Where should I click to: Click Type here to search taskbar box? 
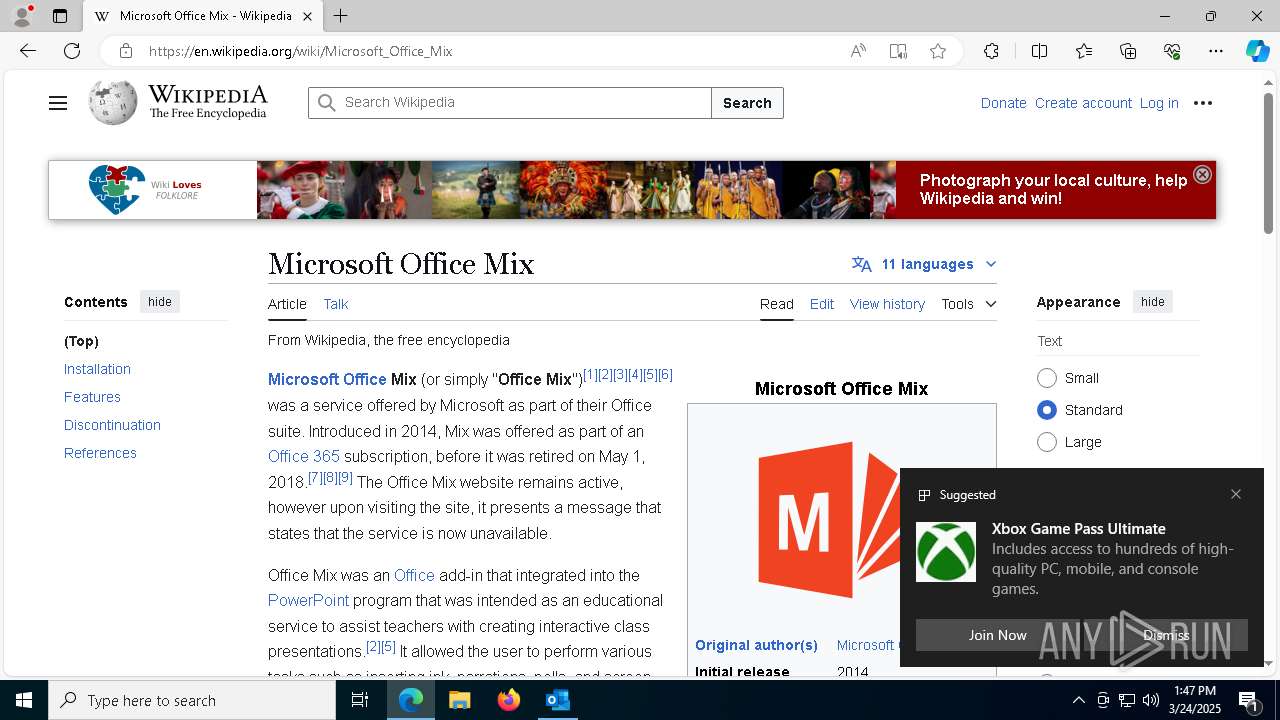(192, 700)
